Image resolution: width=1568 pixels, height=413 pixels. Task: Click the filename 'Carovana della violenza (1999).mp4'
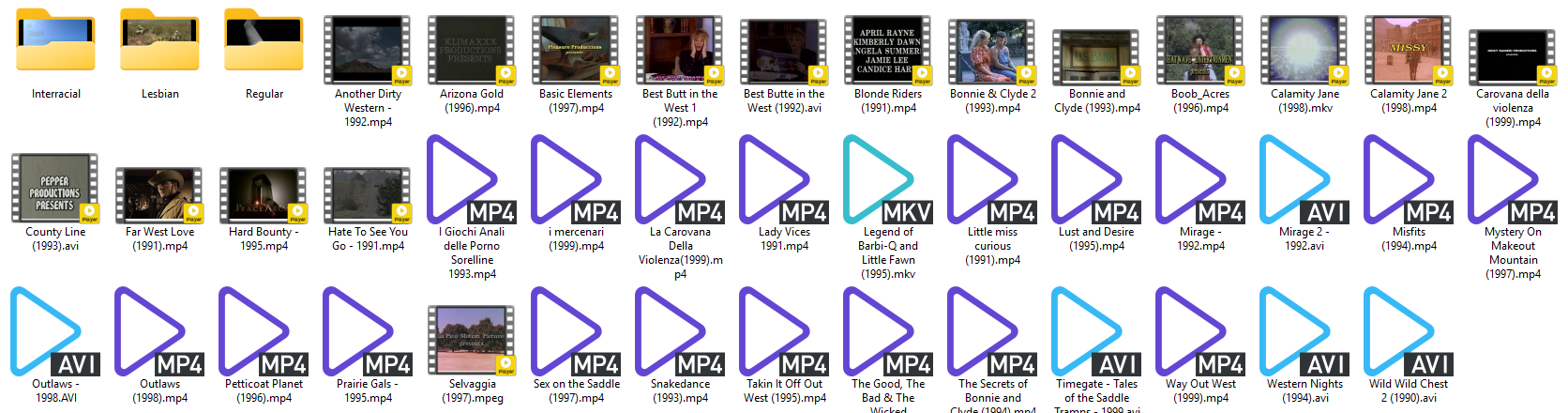tap(1513, 108)
